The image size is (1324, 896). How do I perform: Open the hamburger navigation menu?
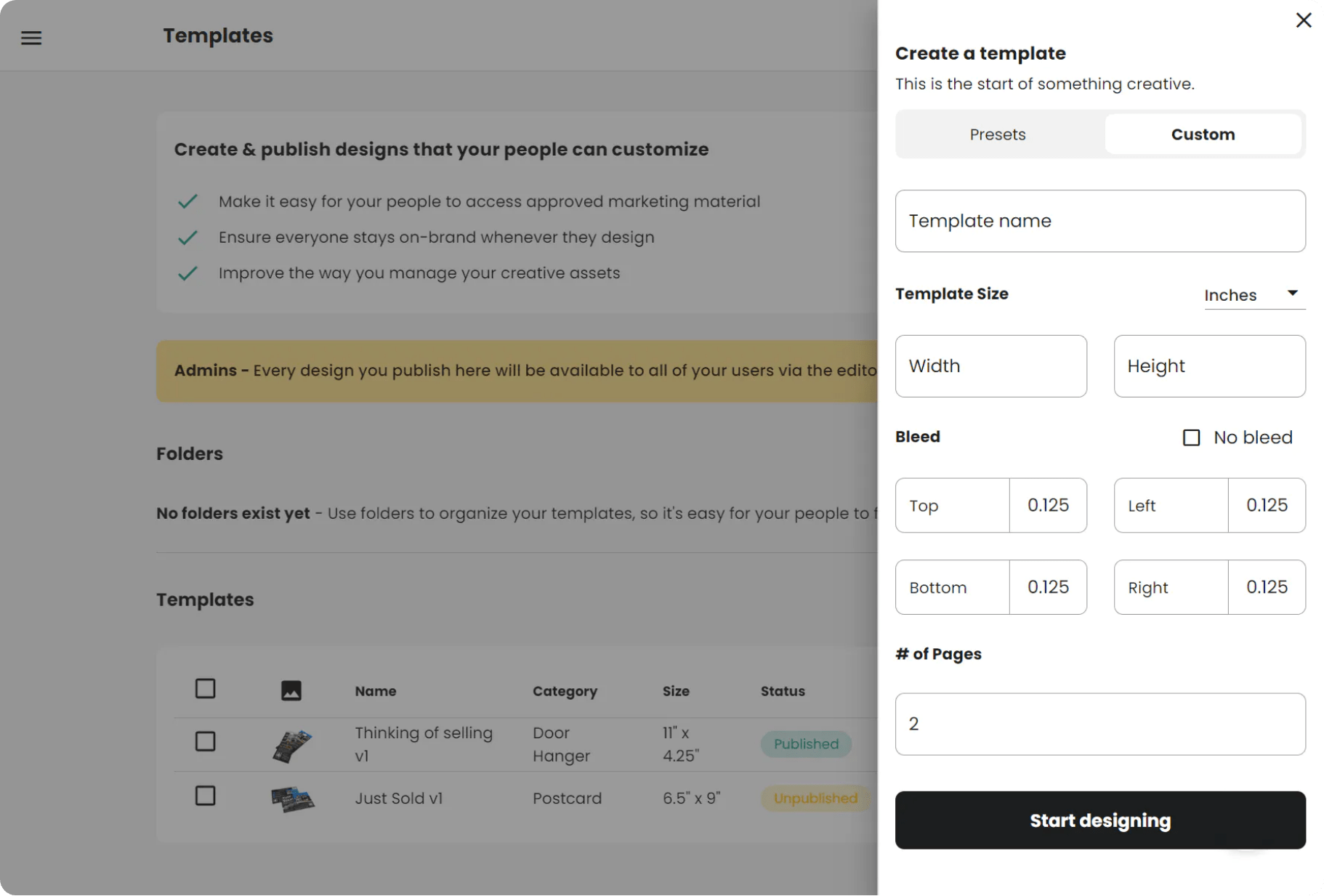(31, 38)
